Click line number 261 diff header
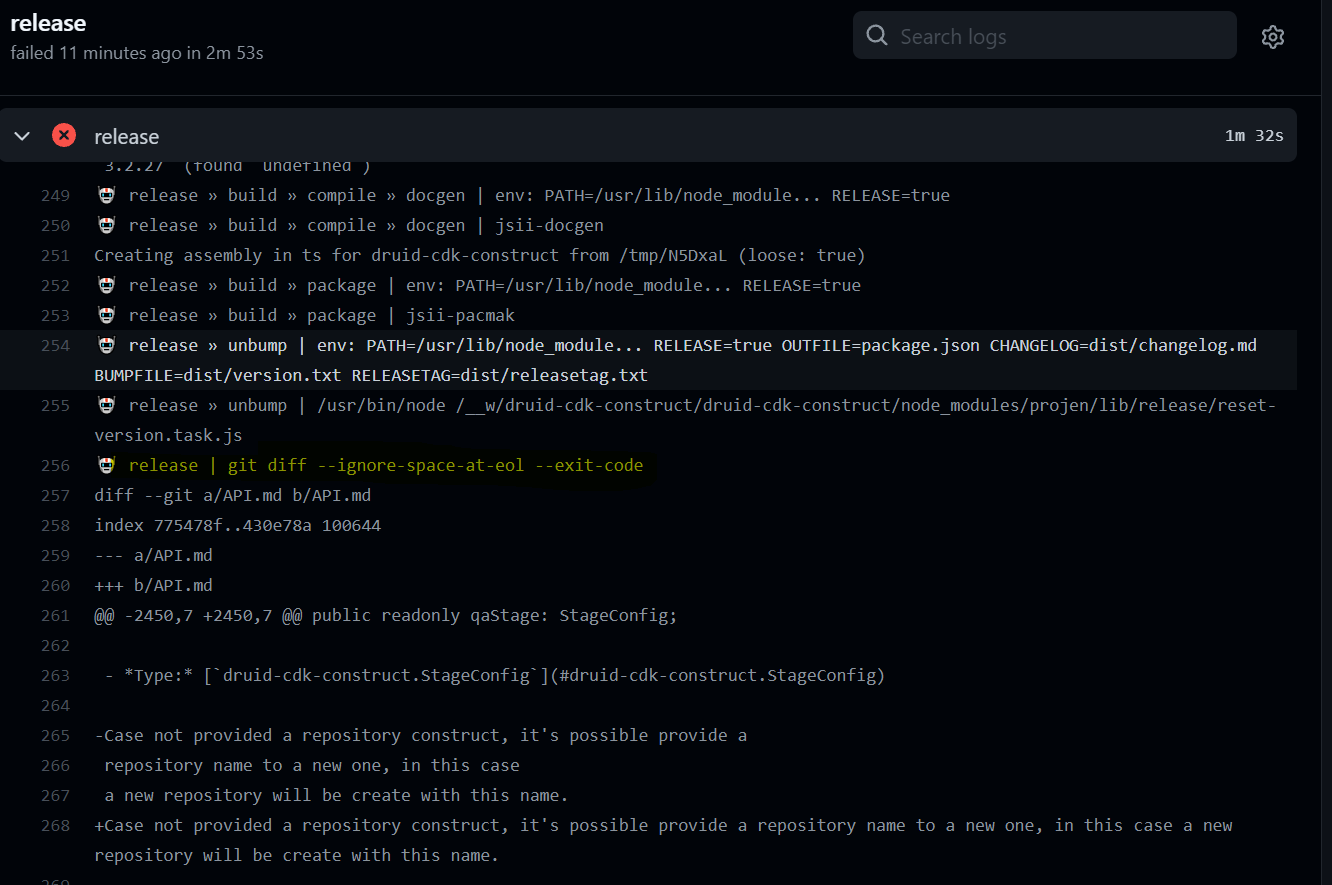1332x885 pixels. pos(55,614)
